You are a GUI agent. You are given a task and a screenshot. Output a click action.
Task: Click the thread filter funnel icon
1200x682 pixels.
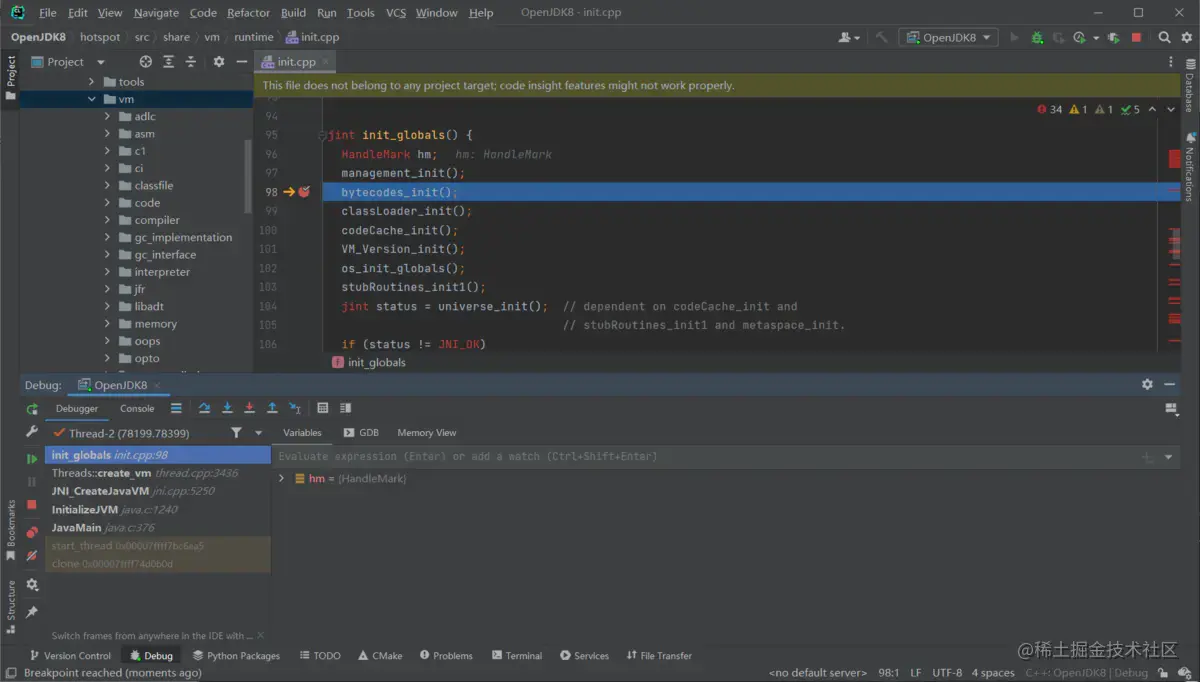[236, 433]
